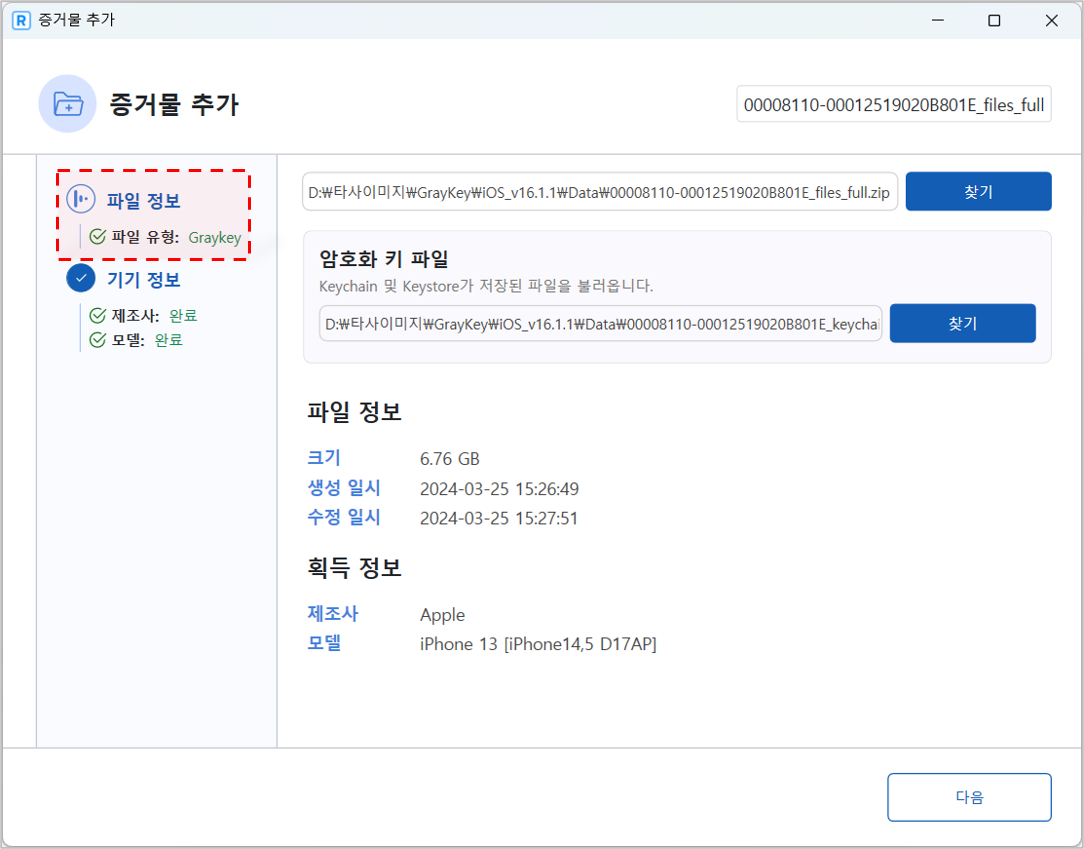The image size is (1084, 849).
Task: Click the file size value 6.76 GB
Action: [449, 458]
